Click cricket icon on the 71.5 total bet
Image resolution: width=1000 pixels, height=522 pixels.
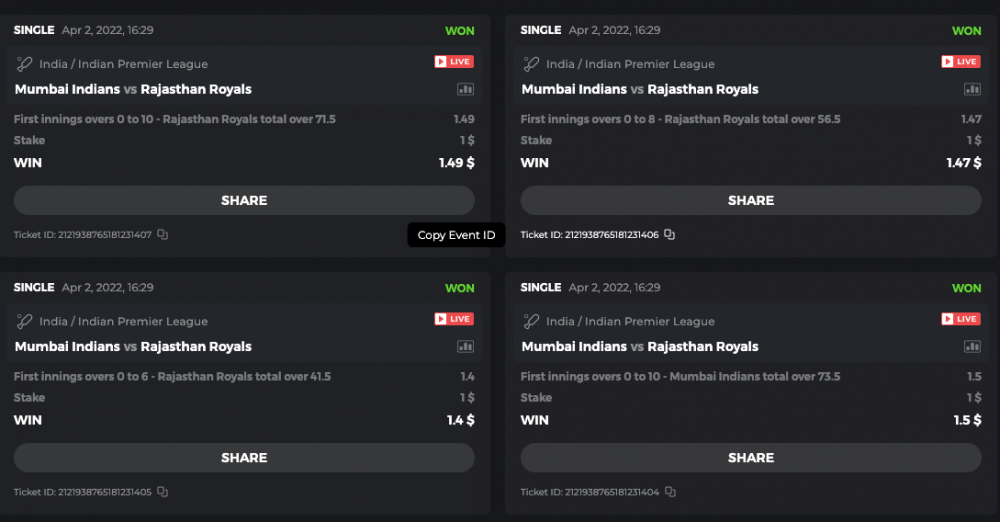pos(25,64)
